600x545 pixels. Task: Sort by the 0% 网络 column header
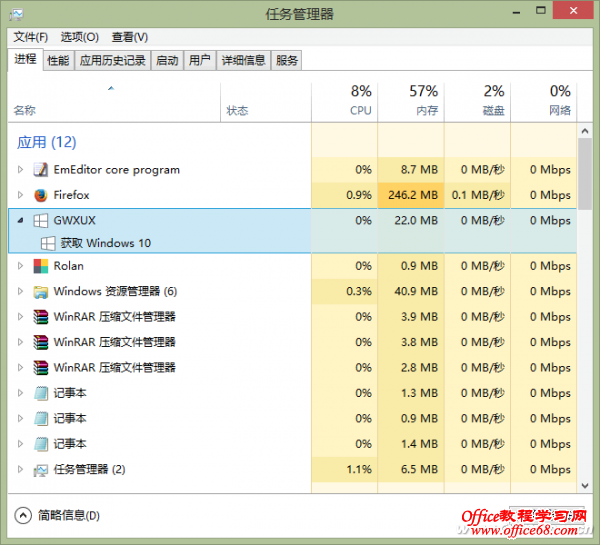click(544, 102)
